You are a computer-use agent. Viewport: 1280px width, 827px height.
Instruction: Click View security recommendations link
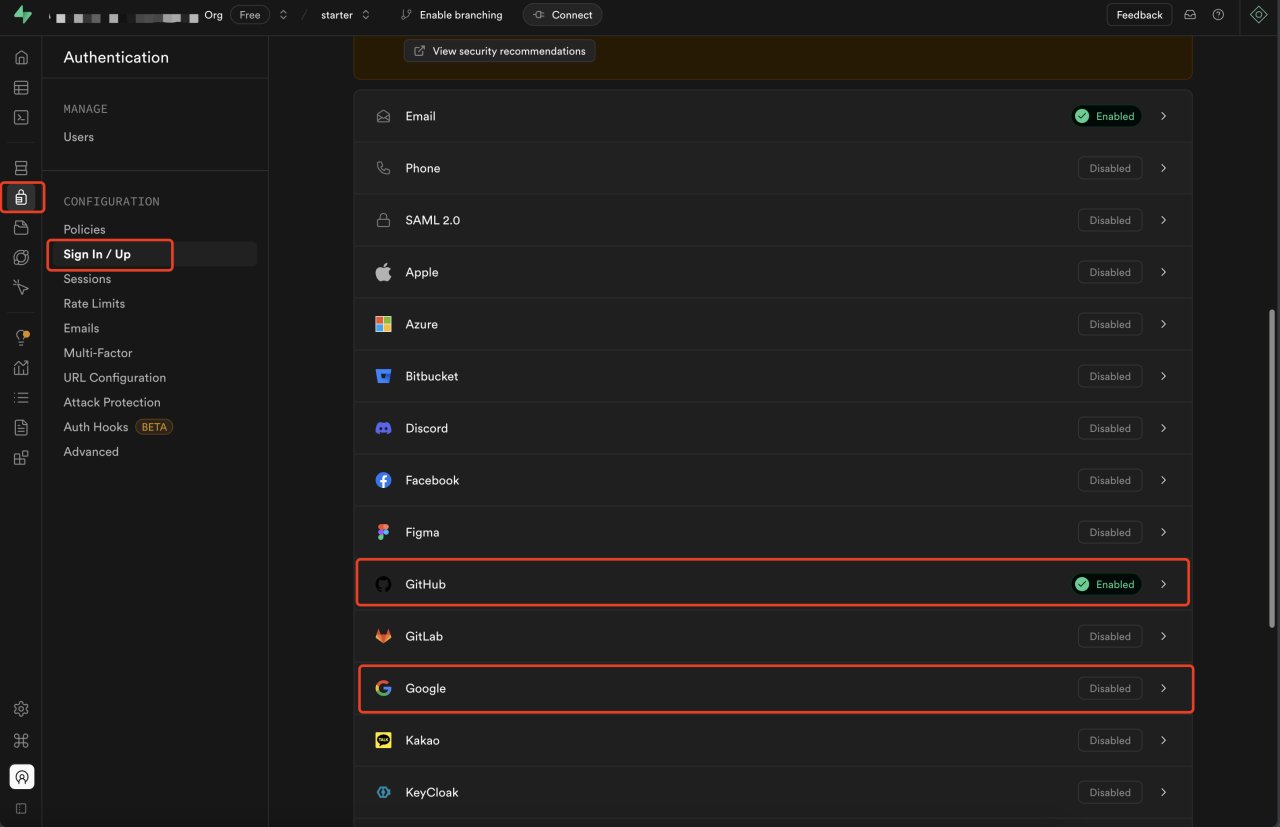pos(499,51)
